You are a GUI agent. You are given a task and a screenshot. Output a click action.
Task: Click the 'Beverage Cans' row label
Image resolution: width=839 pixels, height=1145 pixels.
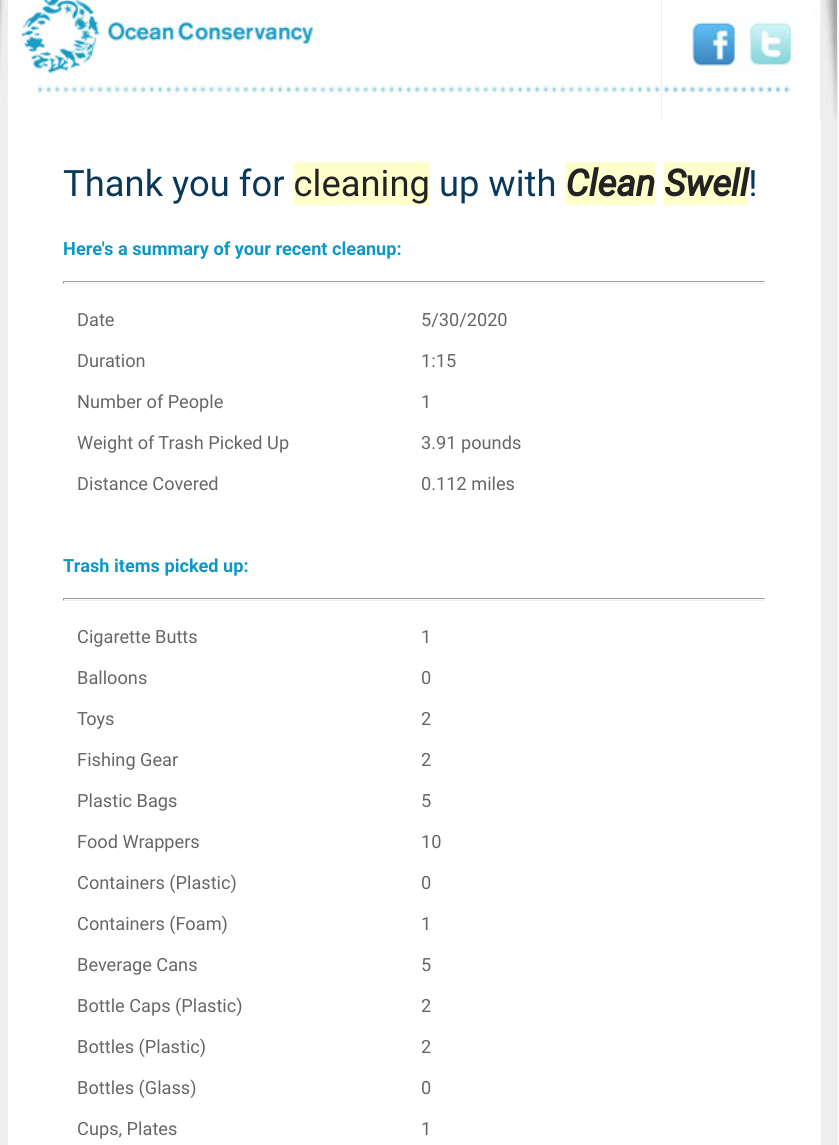click(137, 965)
